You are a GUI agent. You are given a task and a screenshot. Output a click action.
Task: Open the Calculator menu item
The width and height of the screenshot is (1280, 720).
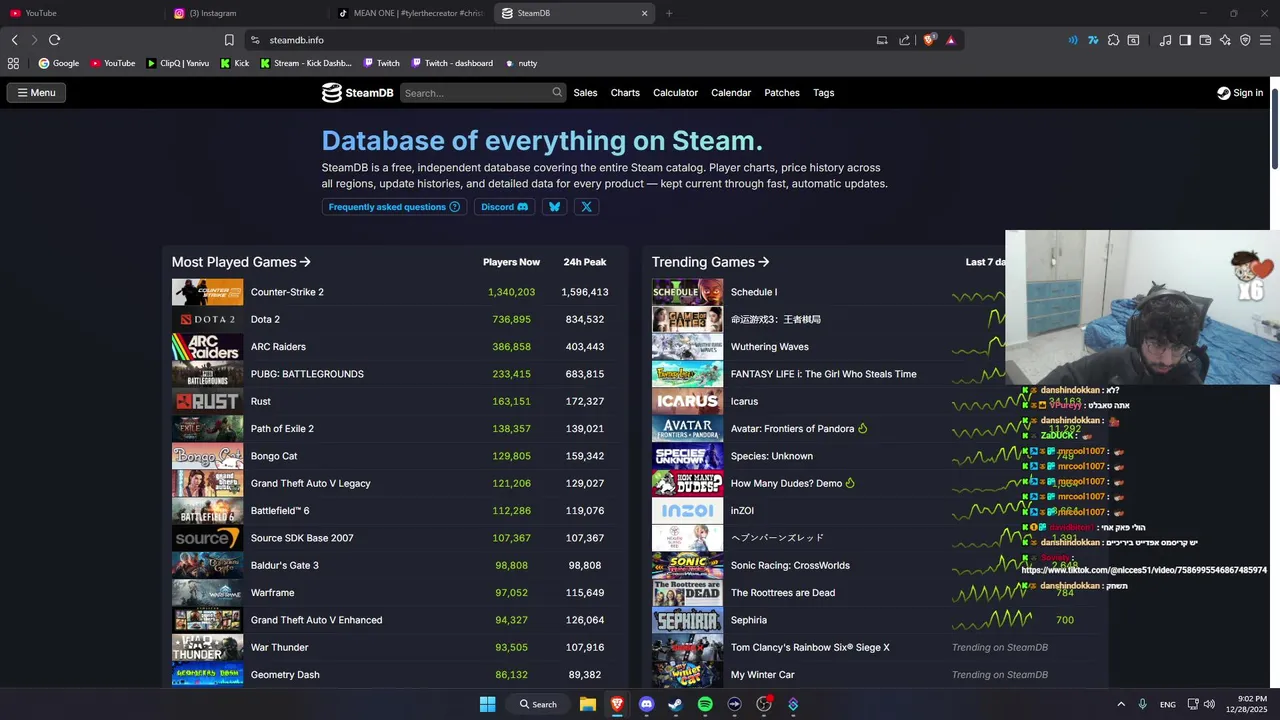675,93
